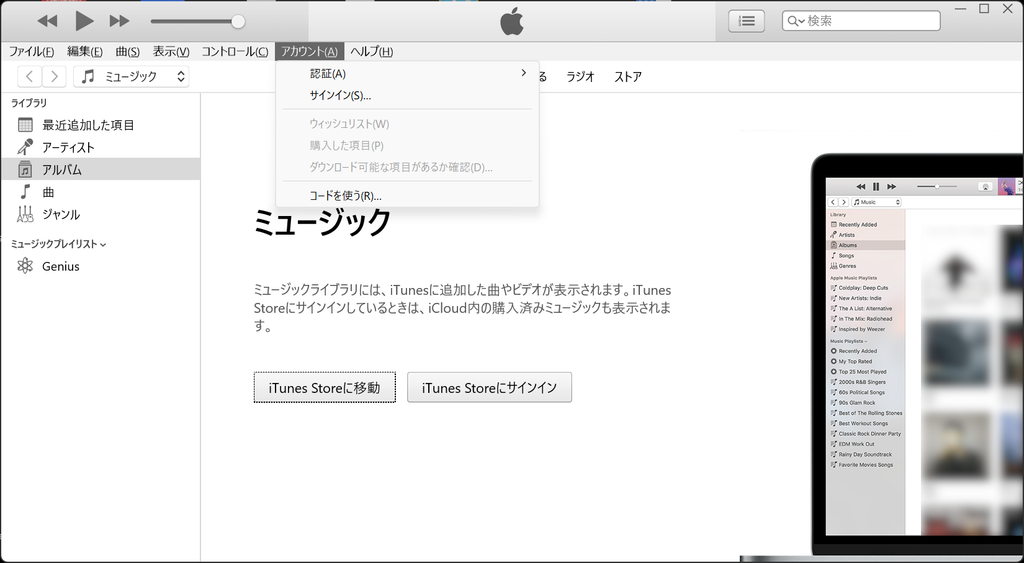
Task: Click the search magnifier dropdown icon
Action: pos(795,22)
